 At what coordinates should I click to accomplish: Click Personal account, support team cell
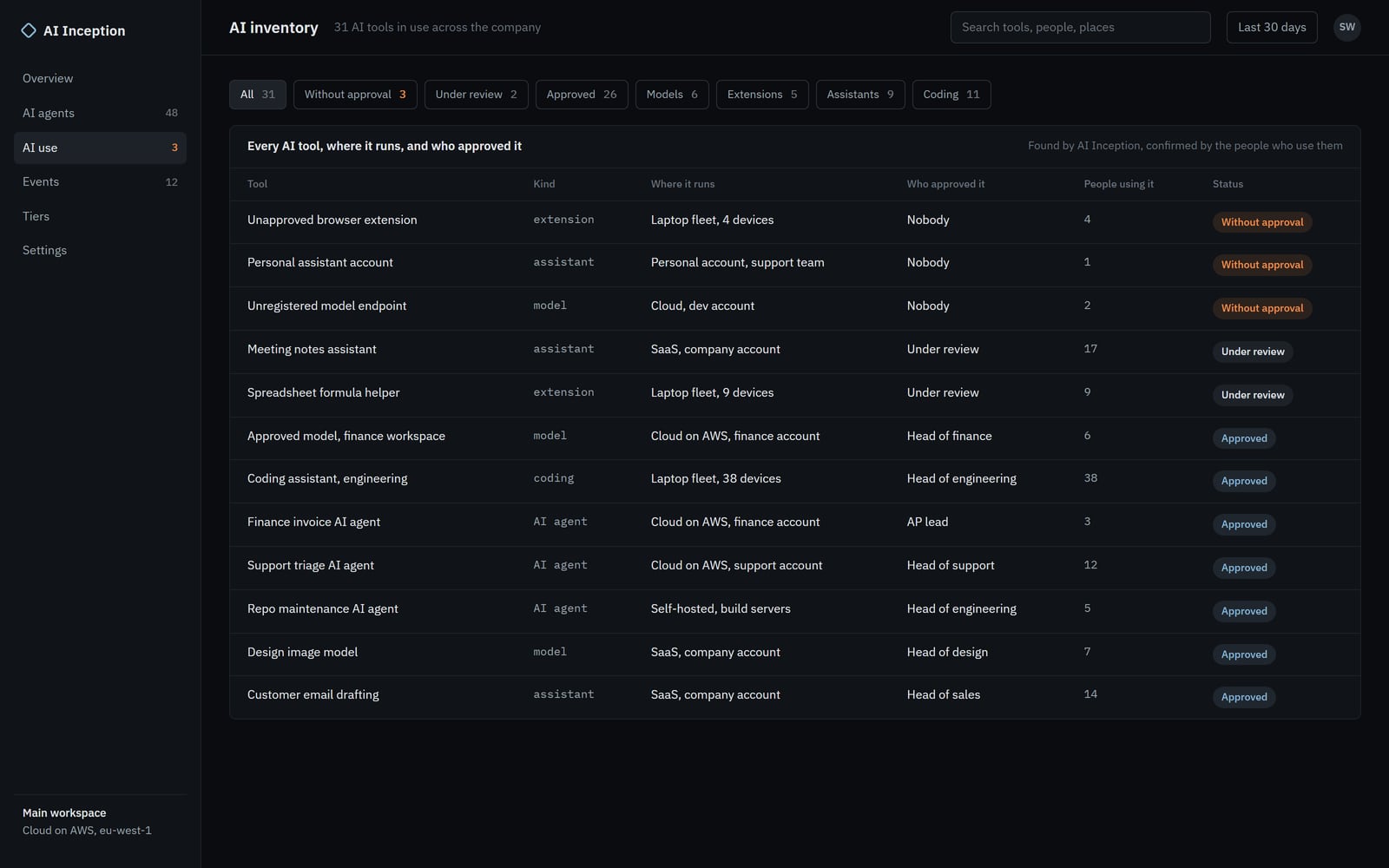coord(737,262)
